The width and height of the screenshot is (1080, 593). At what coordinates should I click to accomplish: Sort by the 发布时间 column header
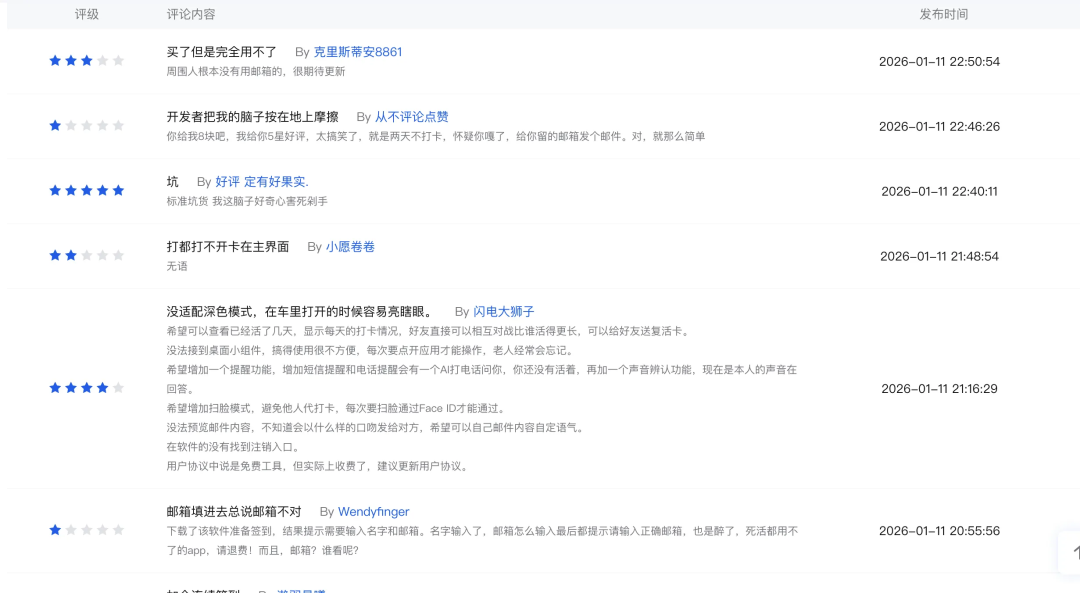(943, 14)
